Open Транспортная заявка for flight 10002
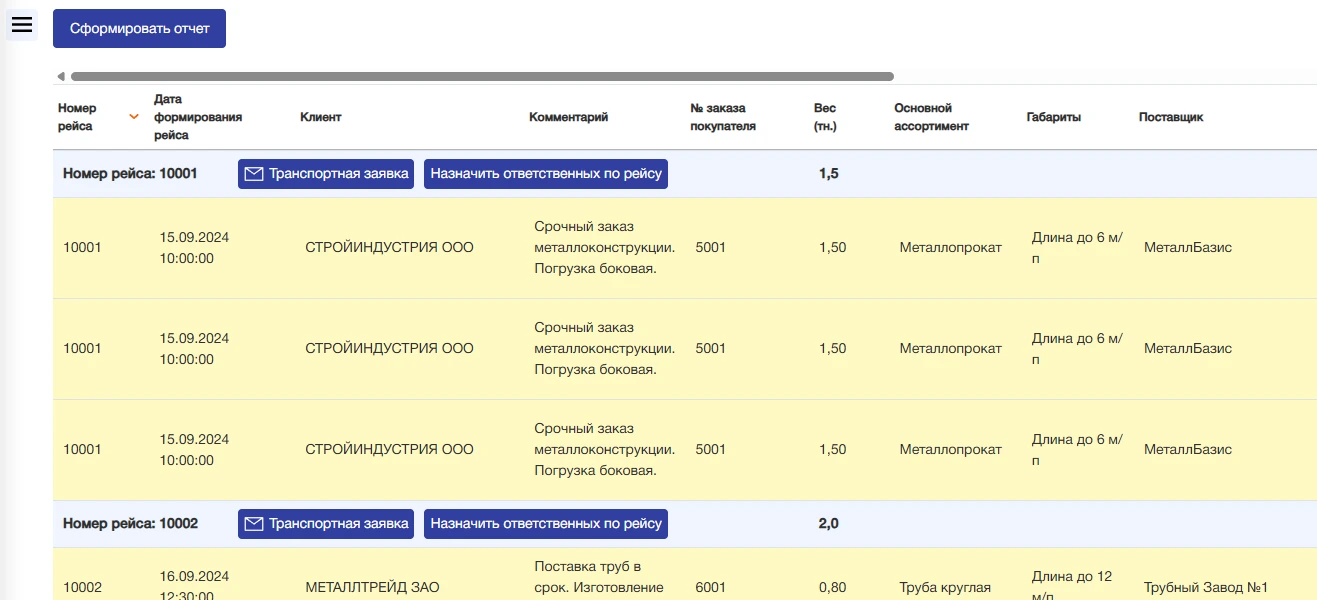1317x600 pixels. pyautogui.click(x=326, y=524)
